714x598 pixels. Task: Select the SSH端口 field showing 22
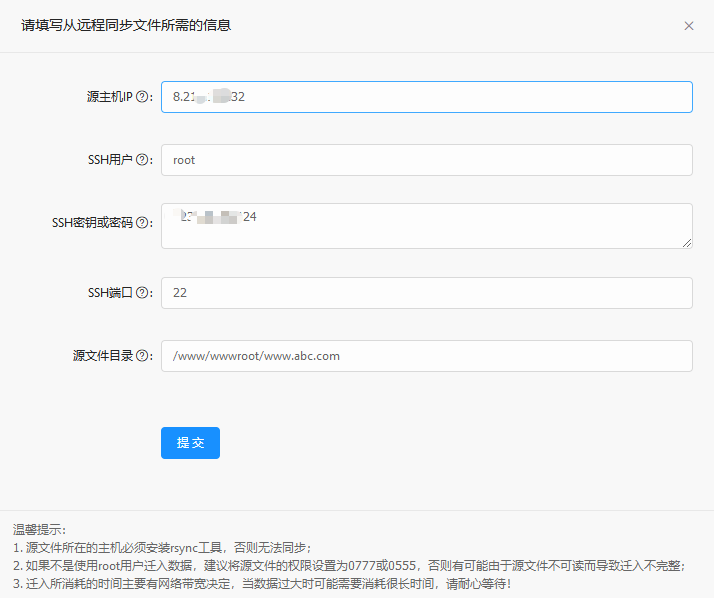coord(426,293)
